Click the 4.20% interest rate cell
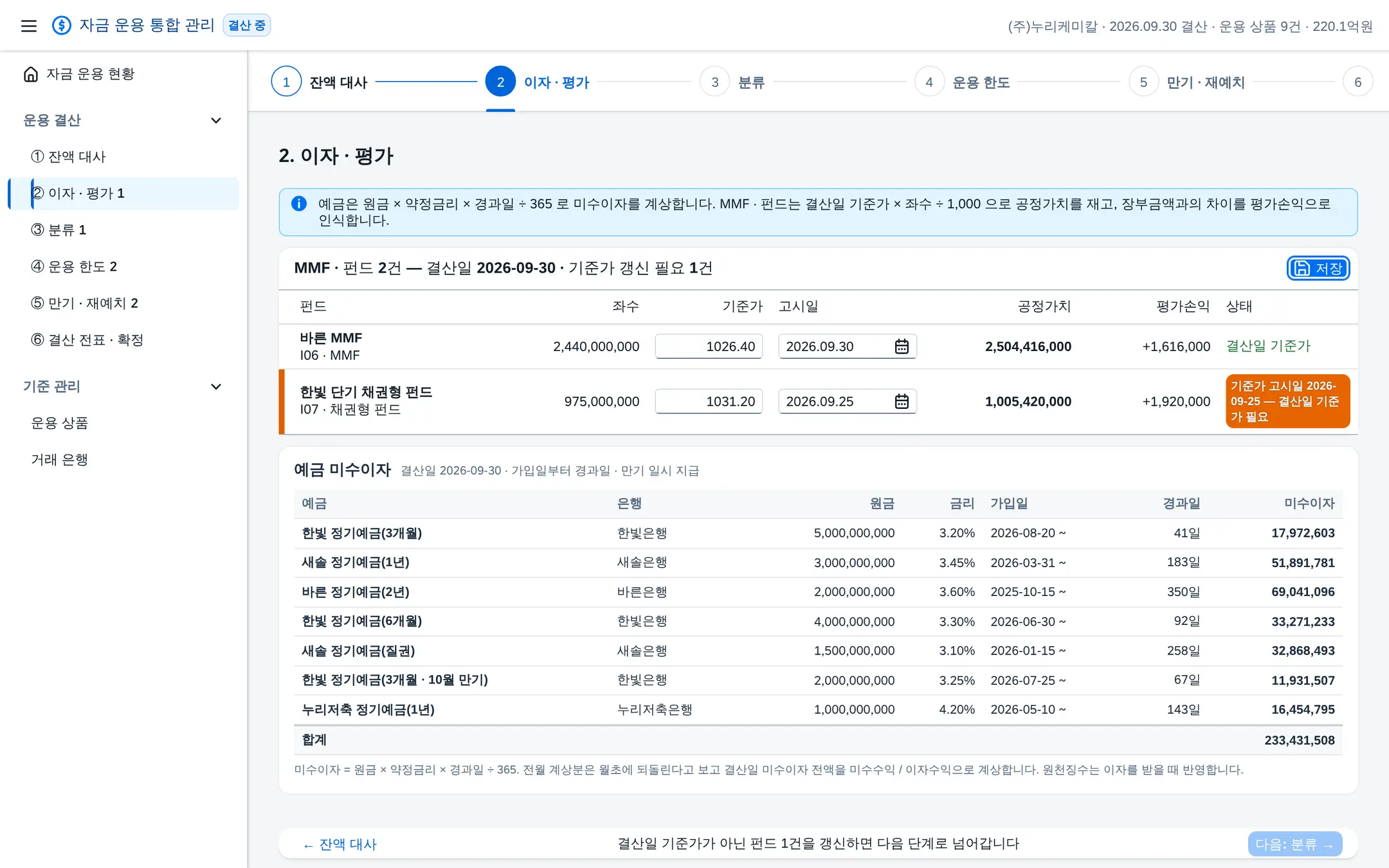Screen dimensions: 1389x868 [957, 710]
